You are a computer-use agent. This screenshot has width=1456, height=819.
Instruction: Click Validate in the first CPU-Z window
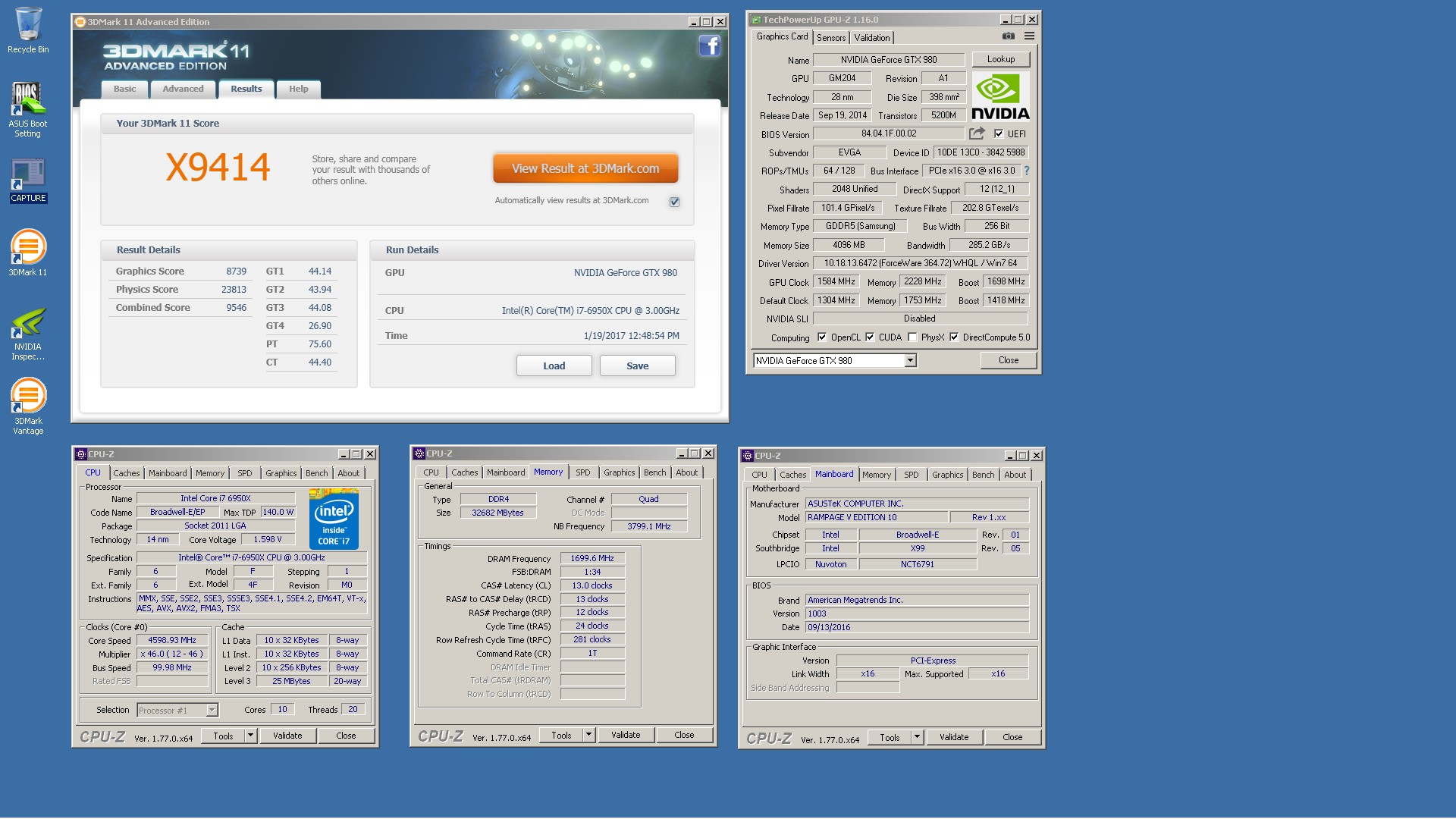(x=287, y=736)
